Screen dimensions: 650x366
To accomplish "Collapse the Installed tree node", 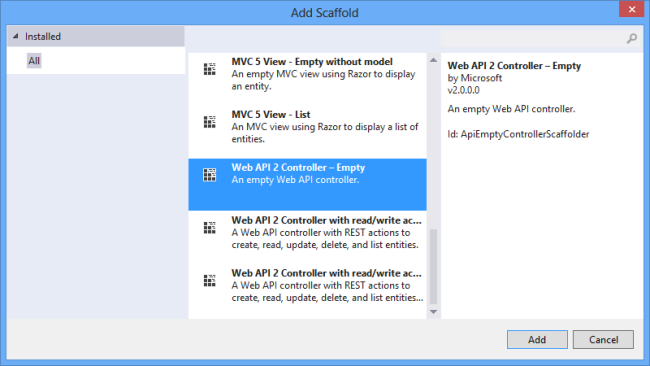I will 15,36.
